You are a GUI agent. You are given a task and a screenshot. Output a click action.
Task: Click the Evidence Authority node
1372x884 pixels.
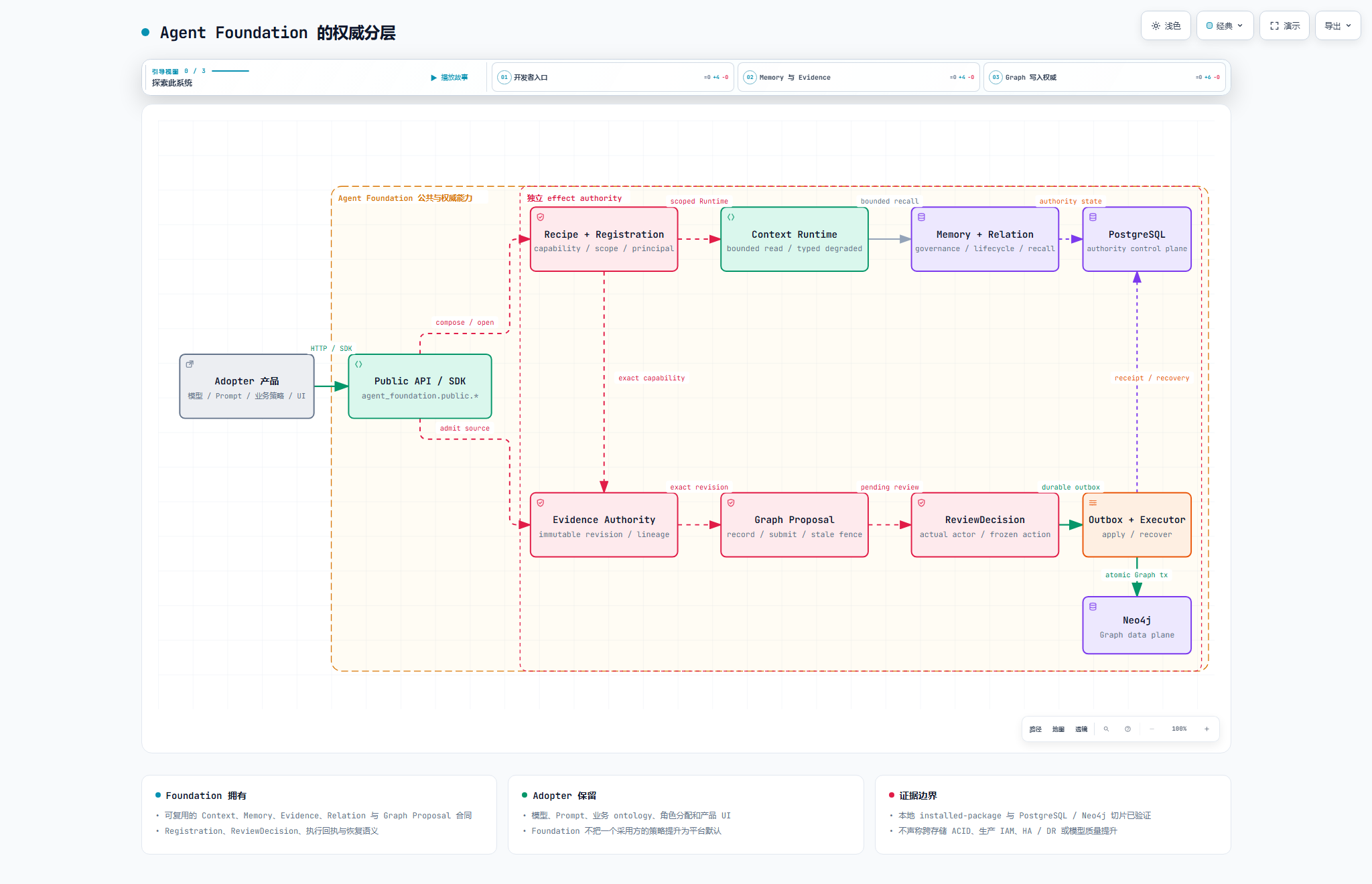[604, 525]
